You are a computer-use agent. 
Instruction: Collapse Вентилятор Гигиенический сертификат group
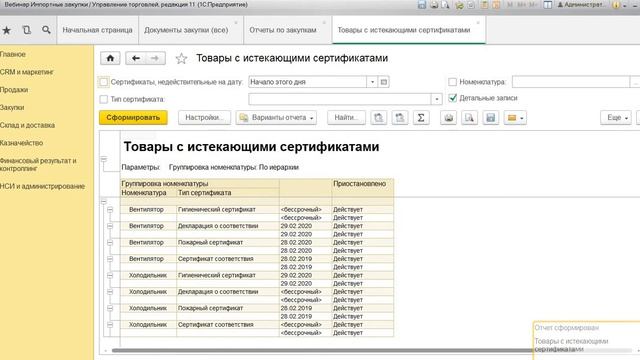(110, 210)
